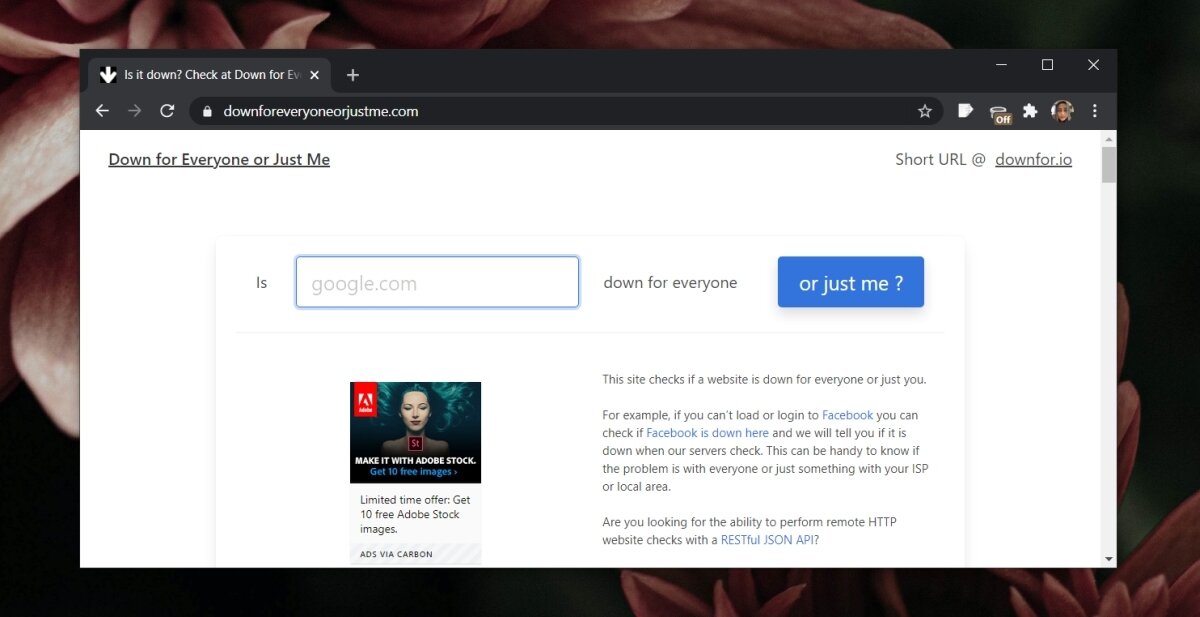Close the Is it down? tab

314,75
